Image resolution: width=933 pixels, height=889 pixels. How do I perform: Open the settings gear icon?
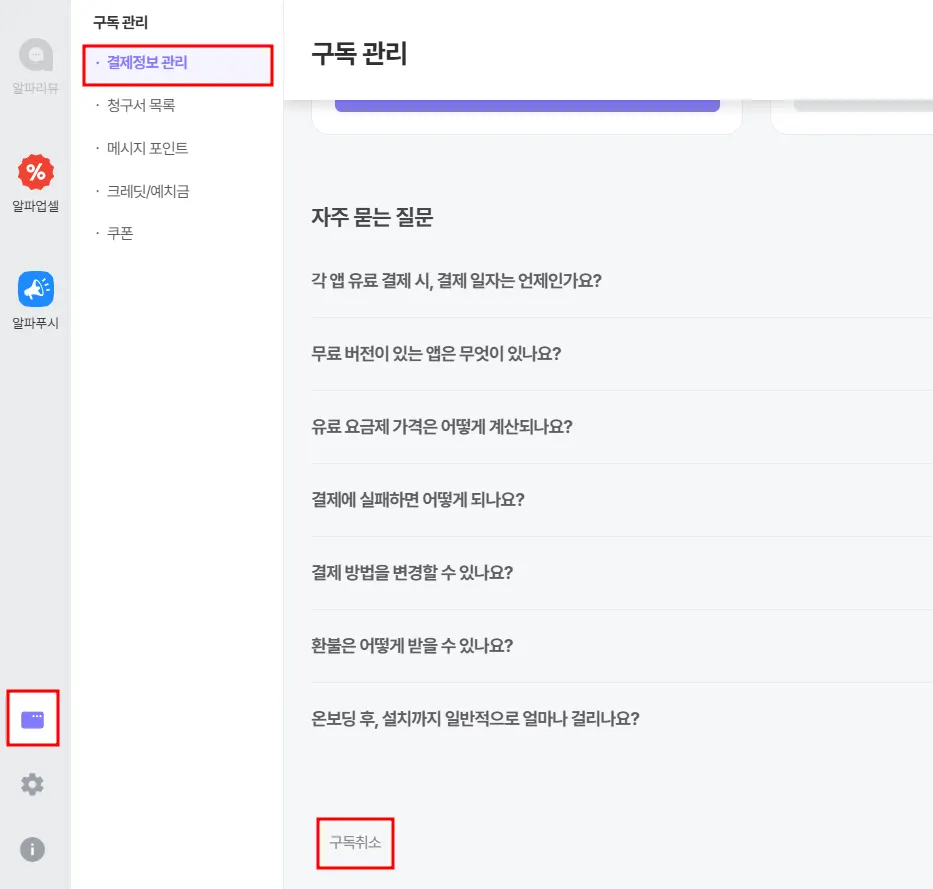point(33,784)
